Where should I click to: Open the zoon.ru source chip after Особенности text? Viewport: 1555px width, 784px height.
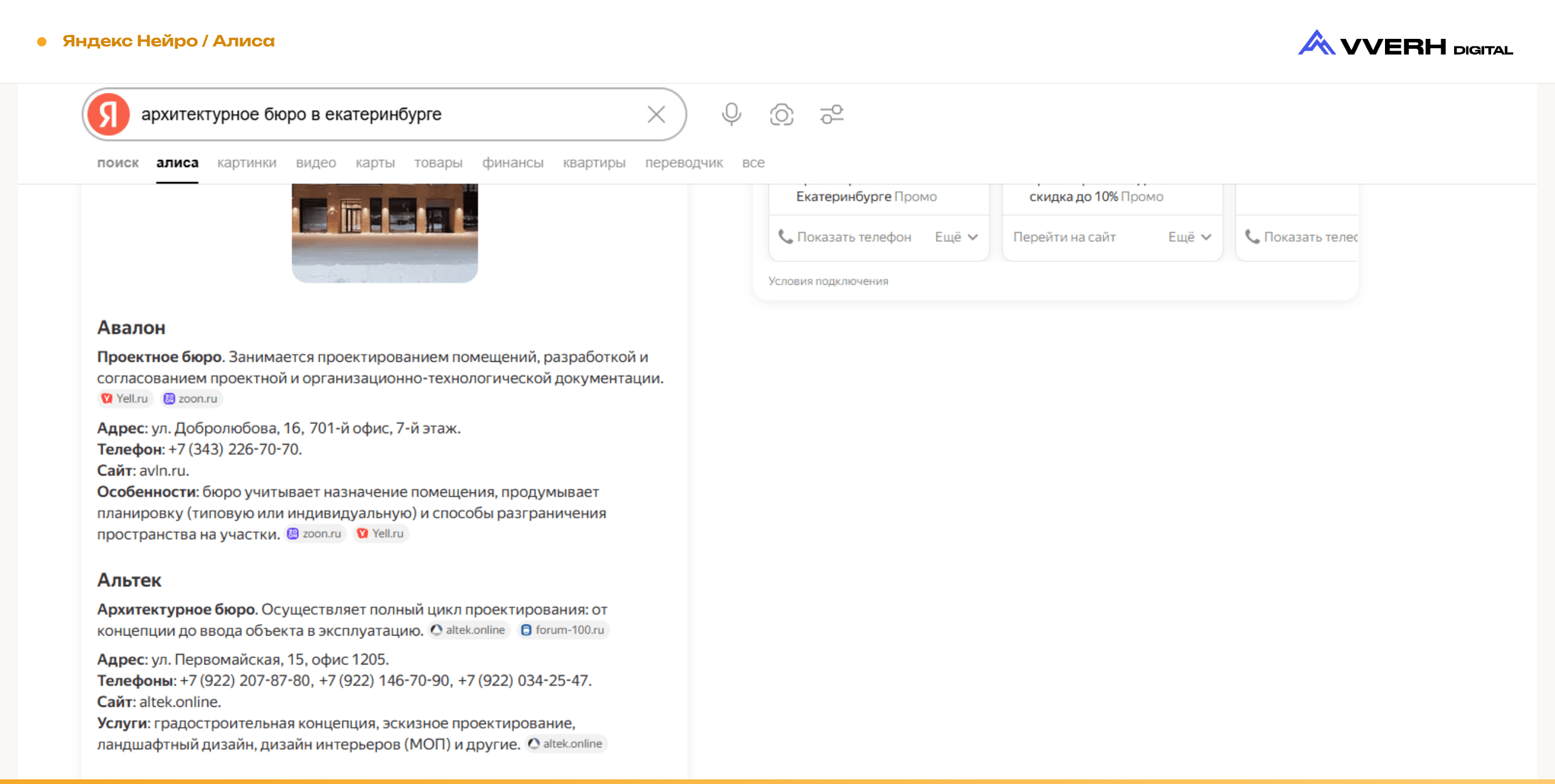[316, 533]
